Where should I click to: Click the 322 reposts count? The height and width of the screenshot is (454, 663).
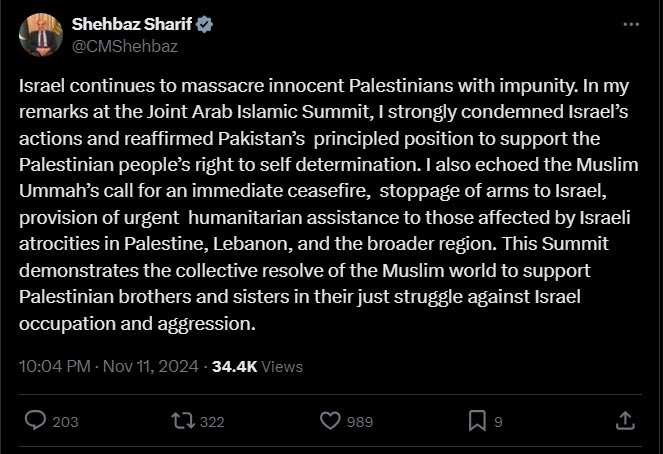tap(212, 422)
